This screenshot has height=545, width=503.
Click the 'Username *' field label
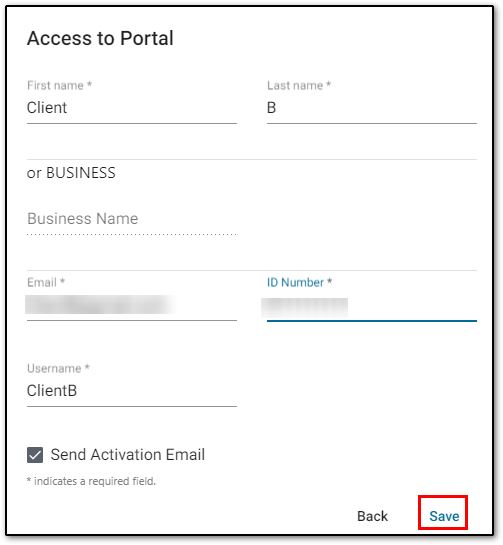58,368
